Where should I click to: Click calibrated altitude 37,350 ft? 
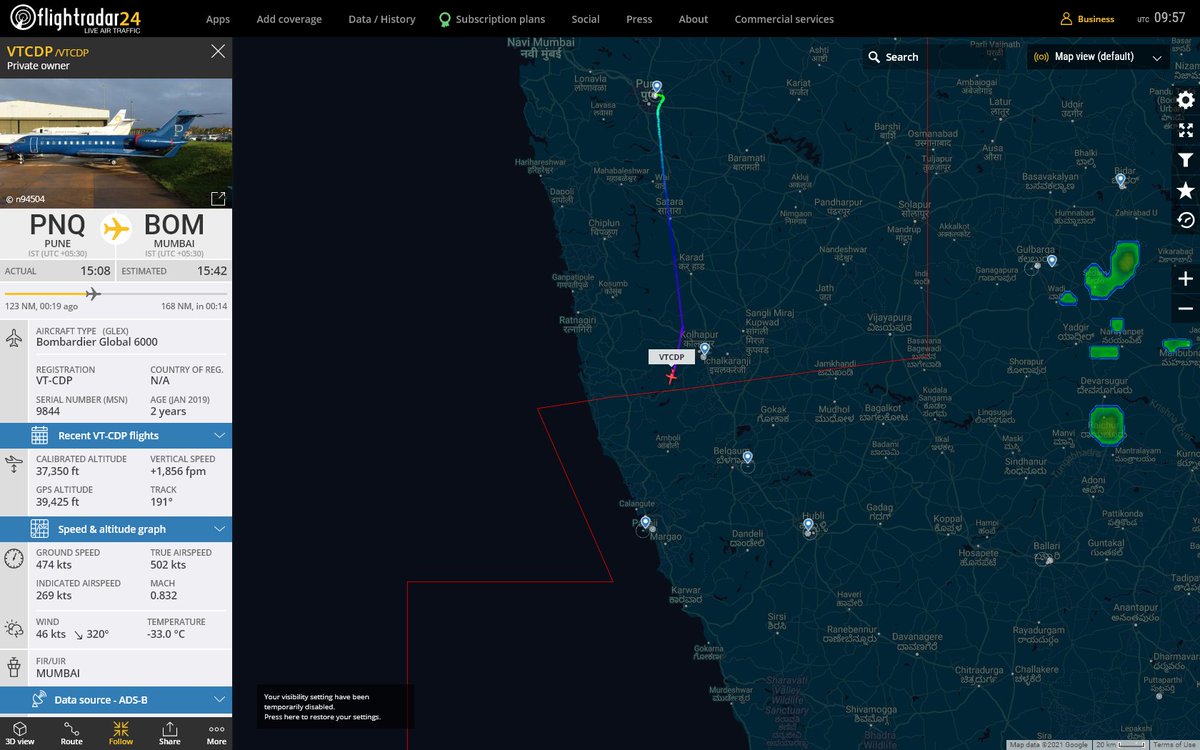click(x=57, y=470)
